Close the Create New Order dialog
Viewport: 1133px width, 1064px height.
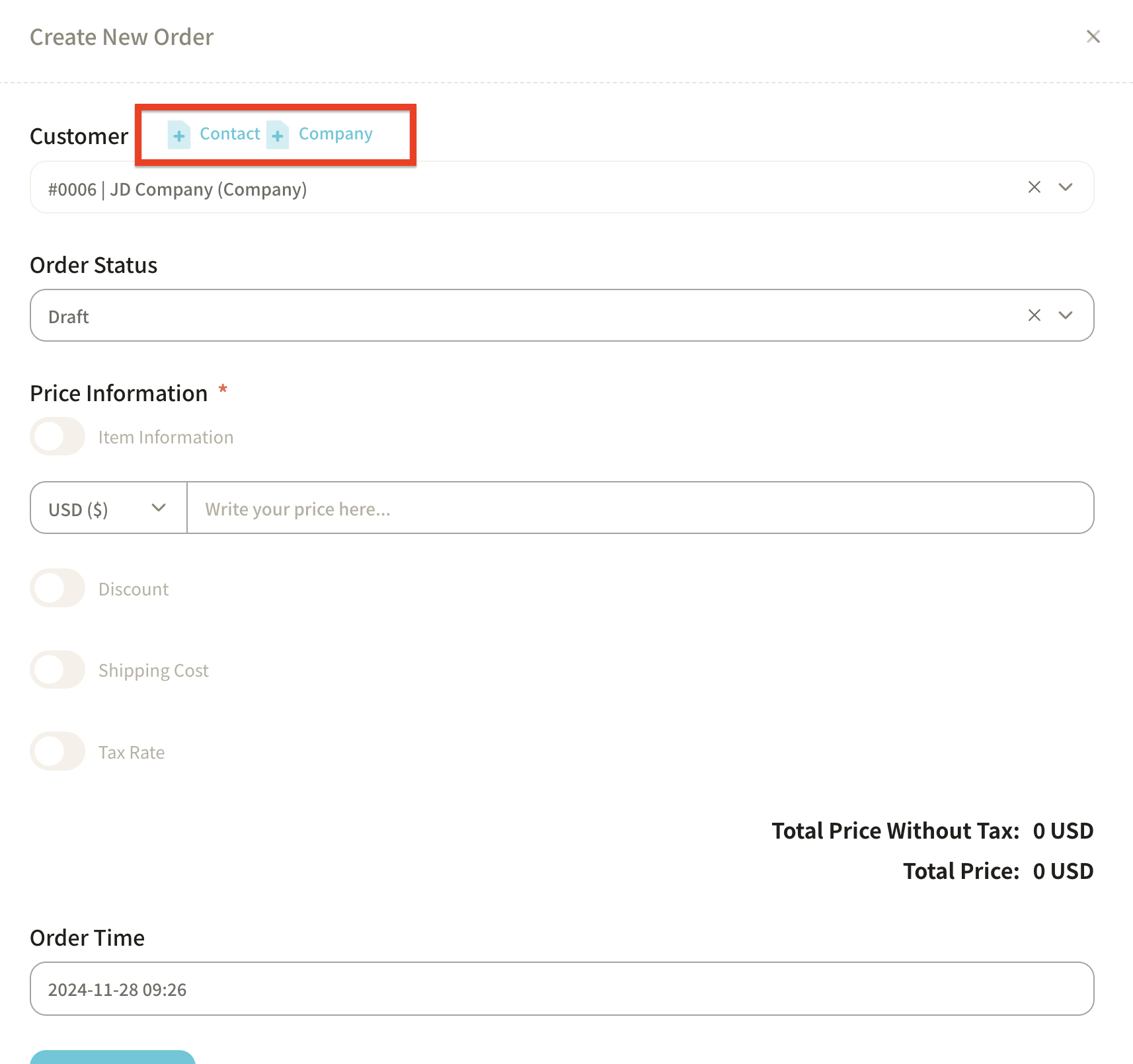tap(1093, 37)
